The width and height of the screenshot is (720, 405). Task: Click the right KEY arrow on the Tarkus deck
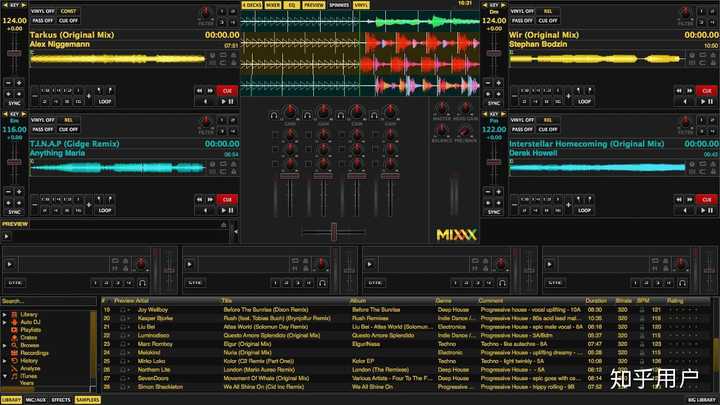click(x=24, y=5)
